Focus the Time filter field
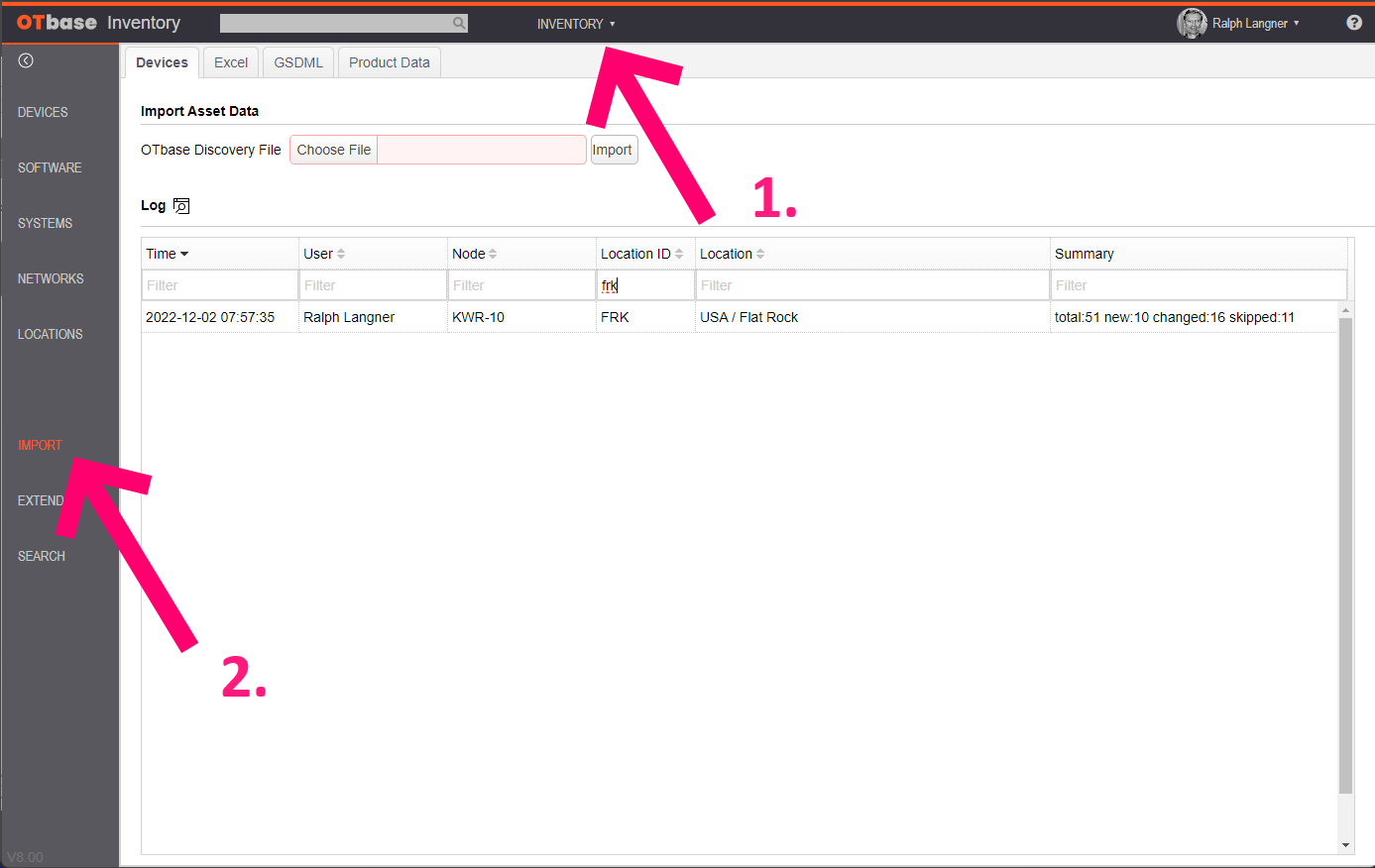1375x868 pixels. [220, 285]
